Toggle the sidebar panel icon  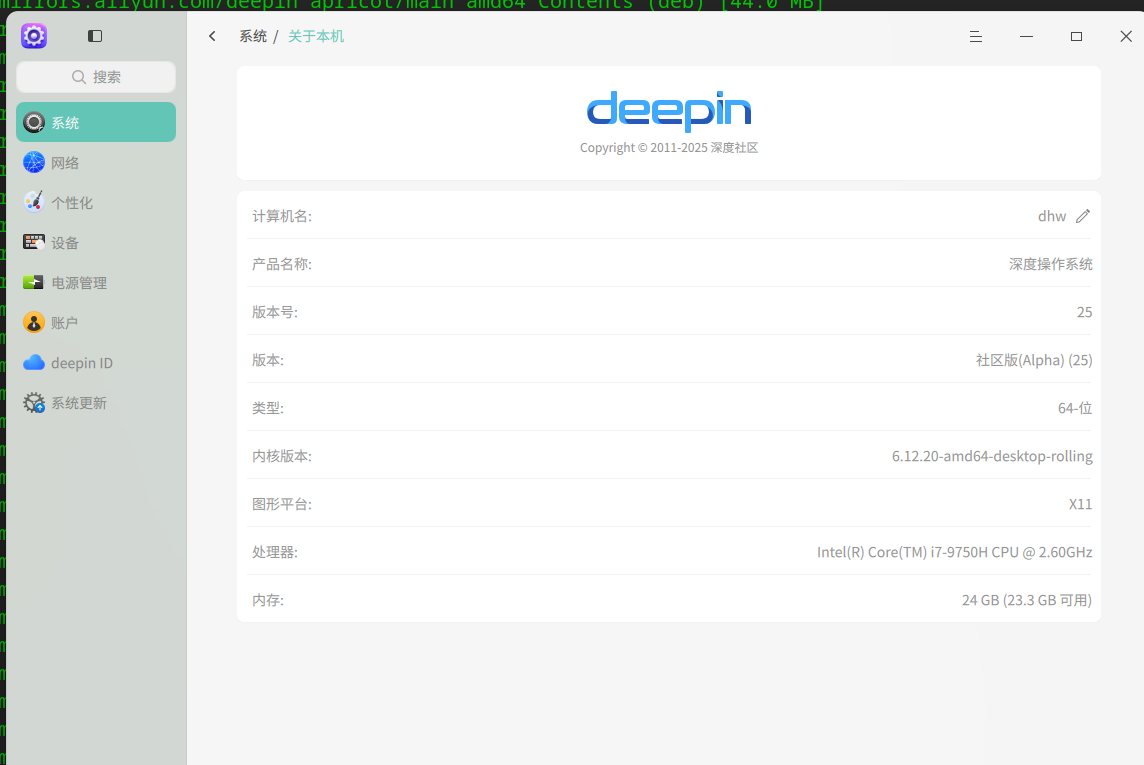(95, 36)
